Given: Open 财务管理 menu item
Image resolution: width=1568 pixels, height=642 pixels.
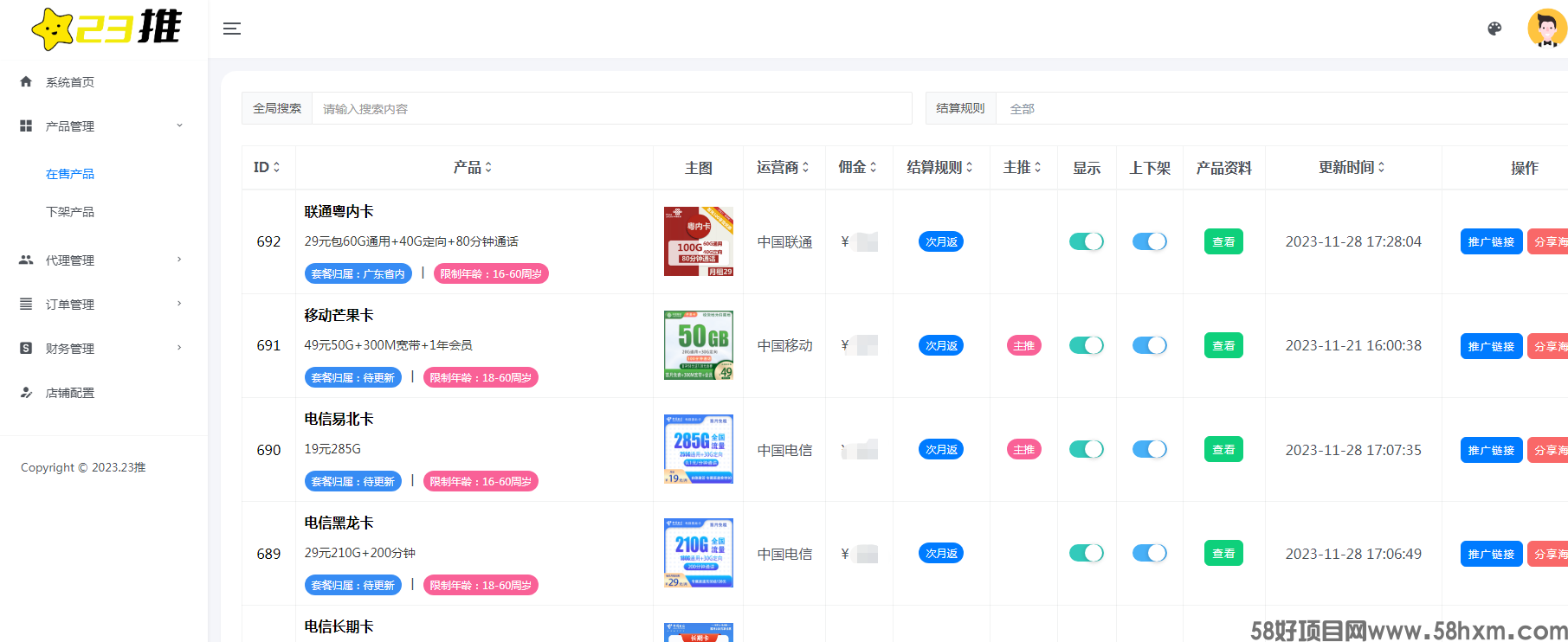Looking at the screenshot, I should [70, 349].
